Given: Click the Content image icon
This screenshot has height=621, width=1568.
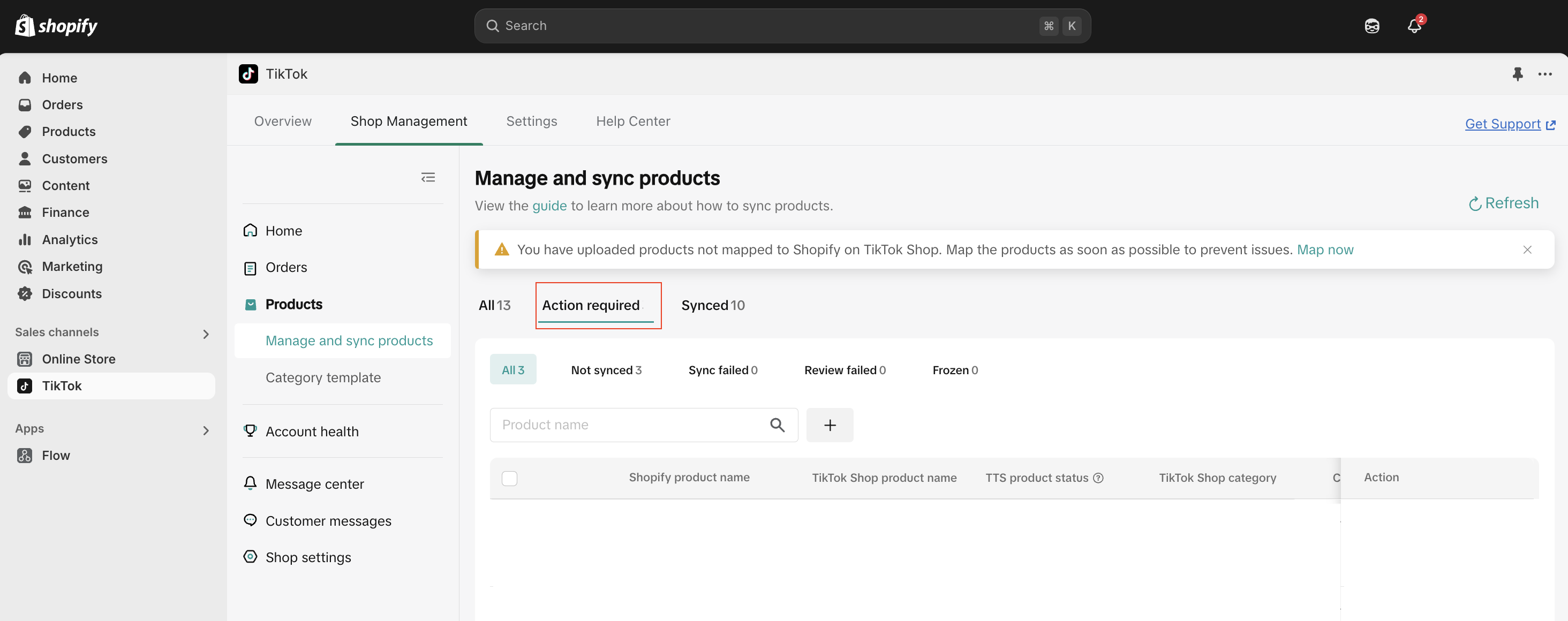Looking at the screenshot, I should pyautogui.click(x=25, y=186).
